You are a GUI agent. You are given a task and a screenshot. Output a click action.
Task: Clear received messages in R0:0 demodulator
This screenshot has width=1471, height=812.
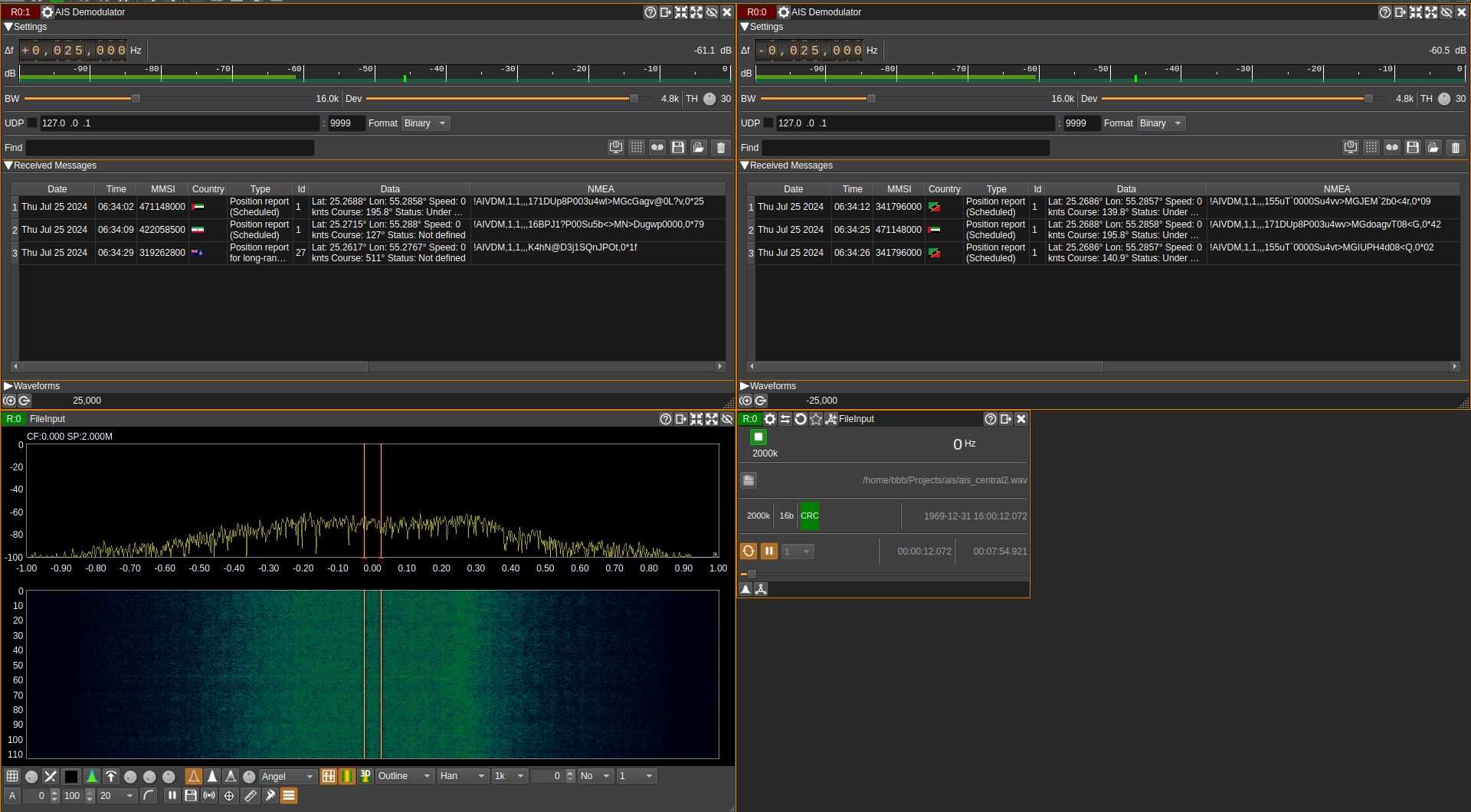point(1456,147)
